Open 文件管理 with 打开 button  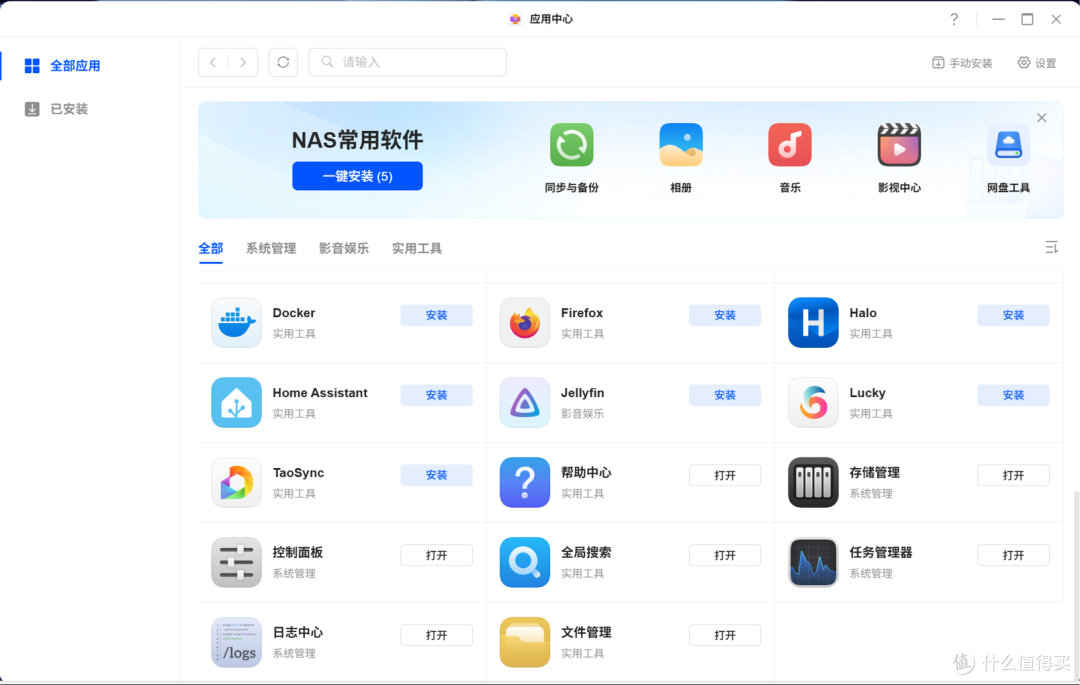point(725,635)
